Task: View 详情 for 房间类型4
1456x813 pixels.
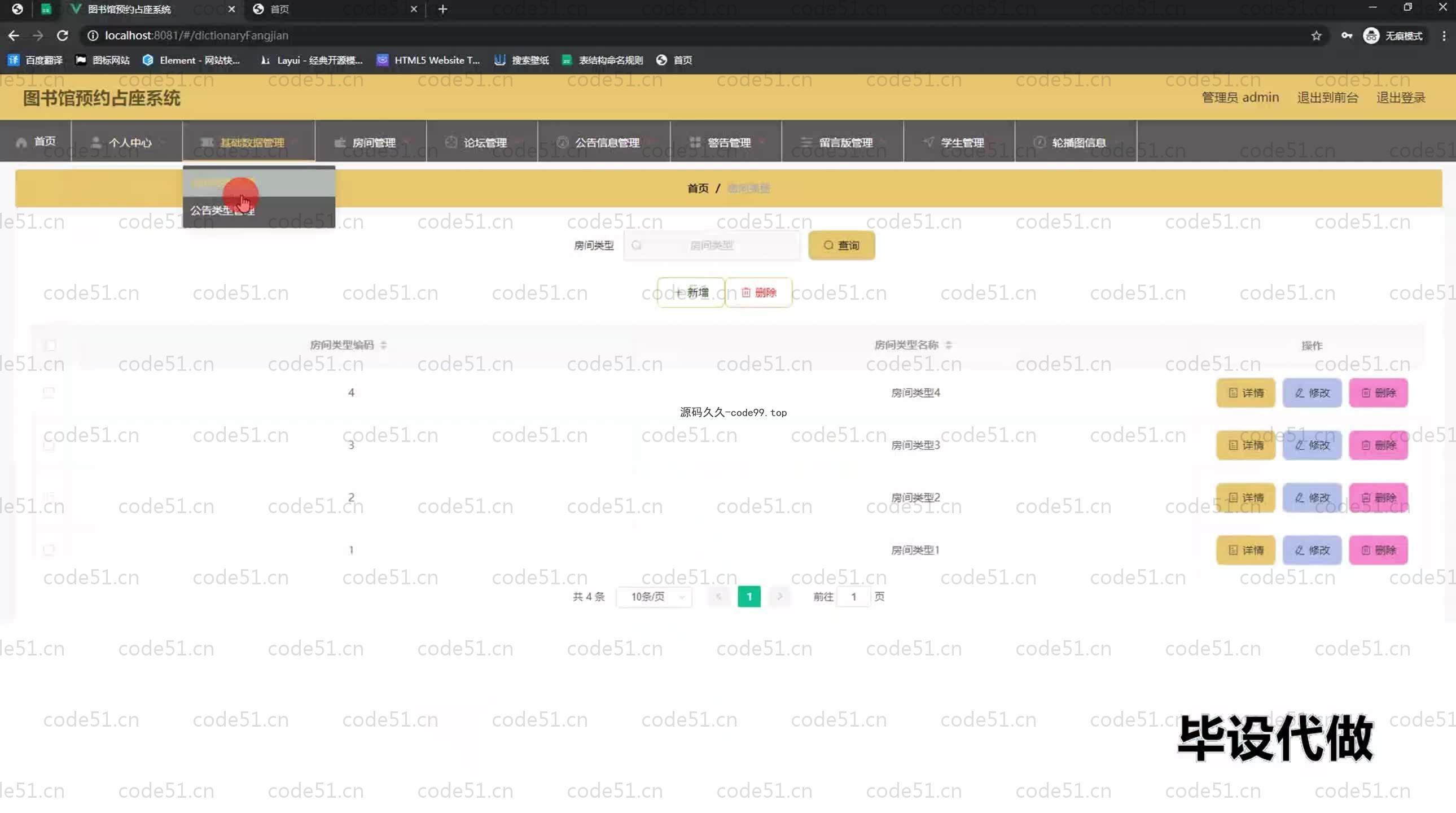Action: coord(1246,393)
